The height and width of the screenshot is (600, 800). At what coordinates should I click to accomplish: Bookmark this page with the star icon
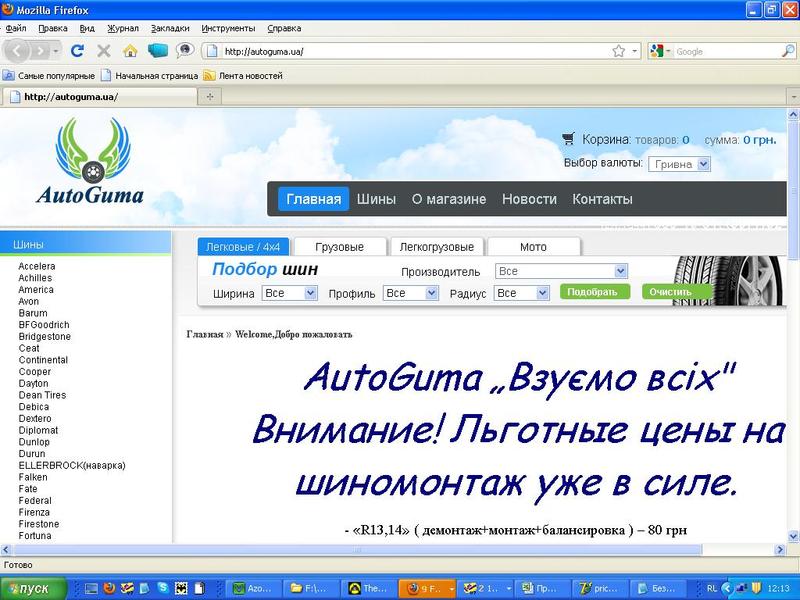pyautogui.click(x=619, y=51)
